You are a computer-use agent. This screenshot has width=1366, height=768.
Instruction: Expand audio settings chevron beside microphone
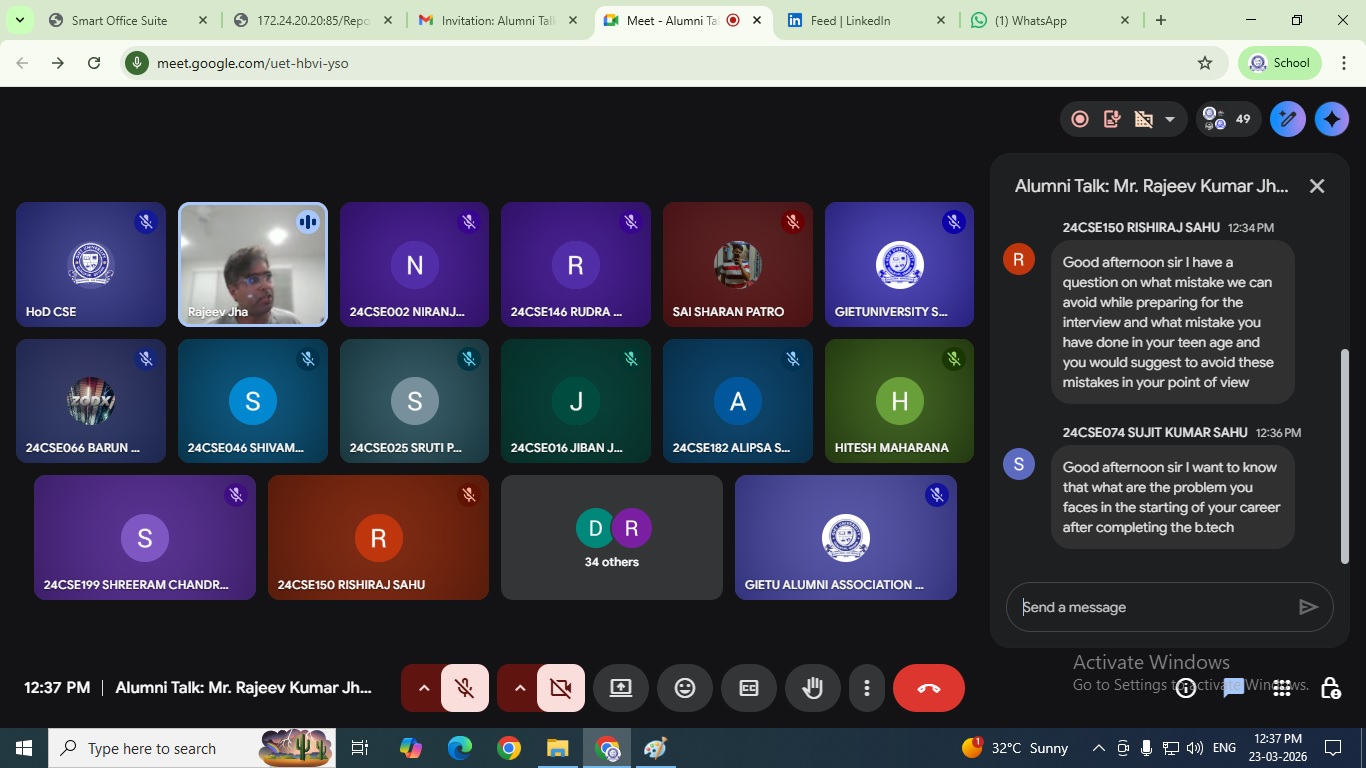click(423, 688)
